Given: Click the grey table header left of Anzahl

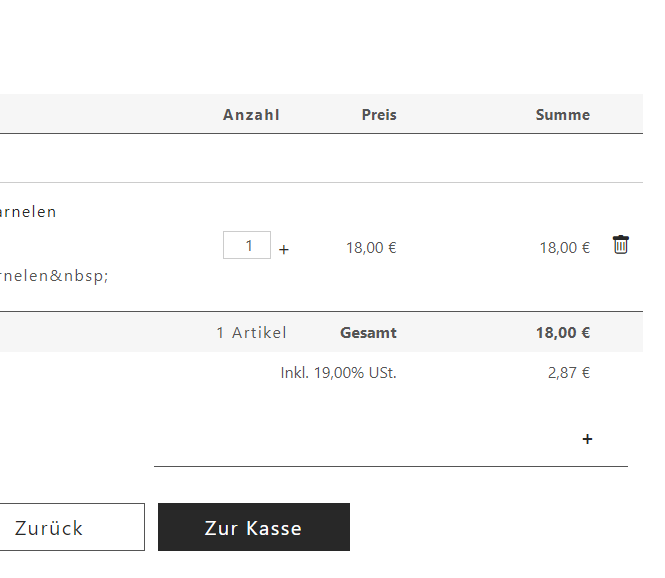Looking at the screenshot, I should (x=110, y=114).
